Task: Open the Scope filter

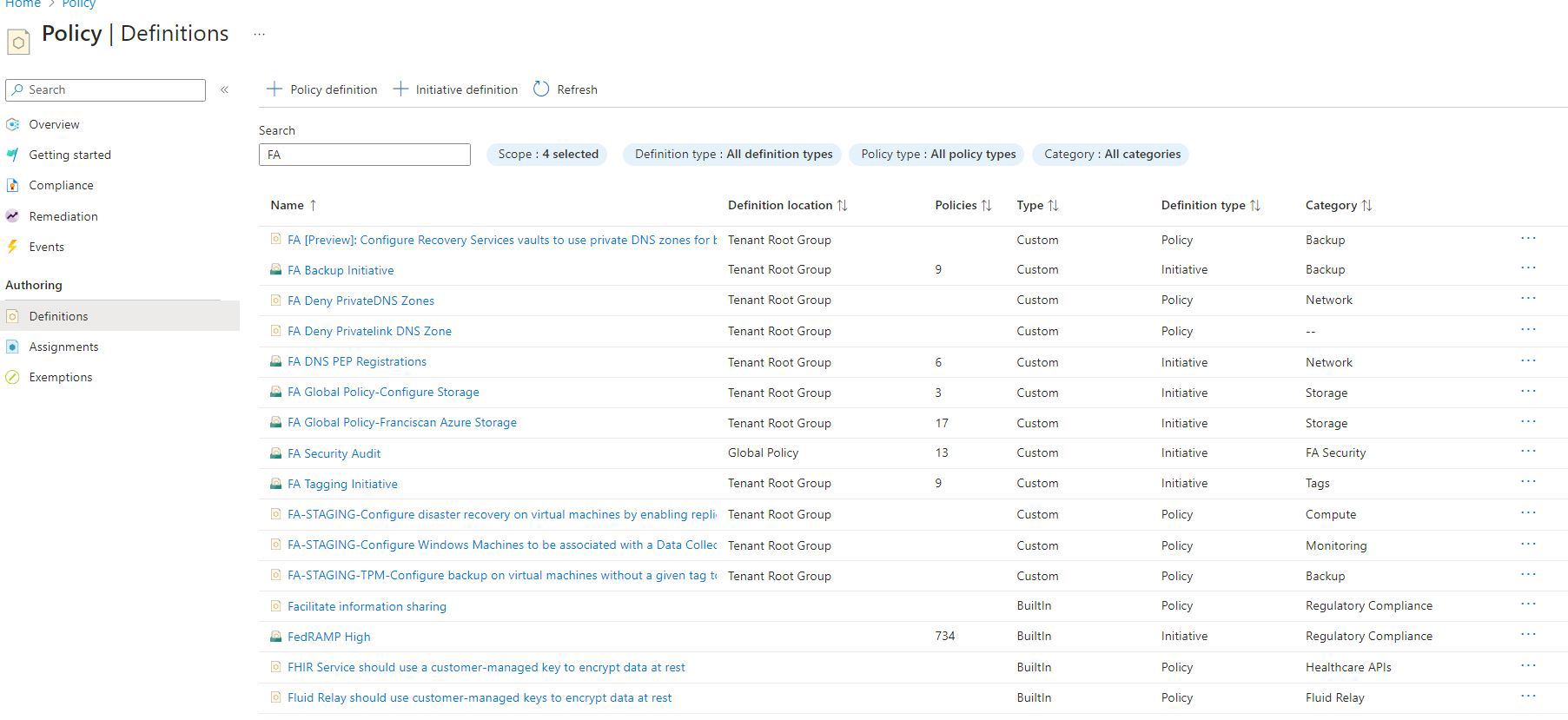Action: point(547,154)
